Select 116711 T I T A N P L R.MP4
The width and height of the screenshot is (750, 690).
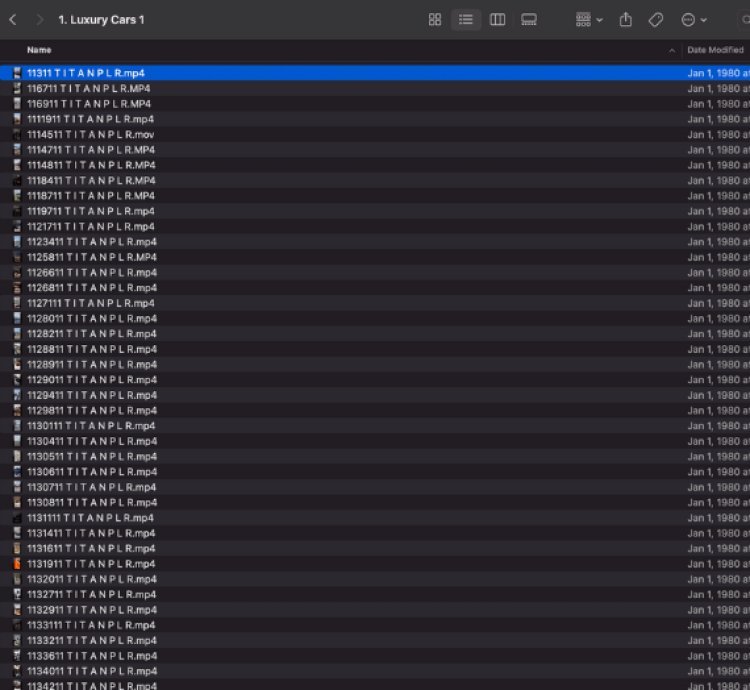tap(89, 88)
